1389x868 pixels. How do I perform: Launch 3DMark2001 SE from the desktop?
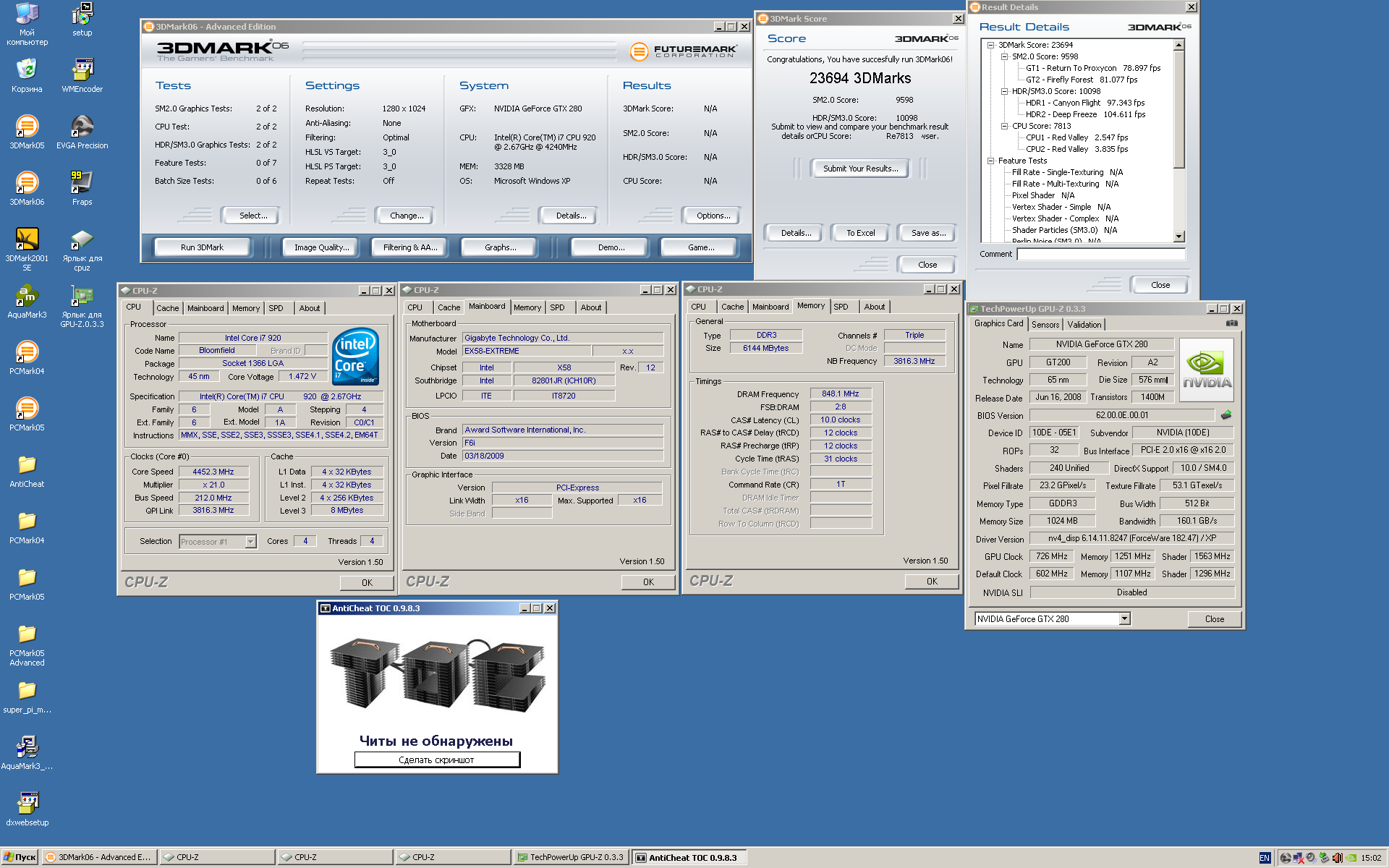tap(27, 249)
